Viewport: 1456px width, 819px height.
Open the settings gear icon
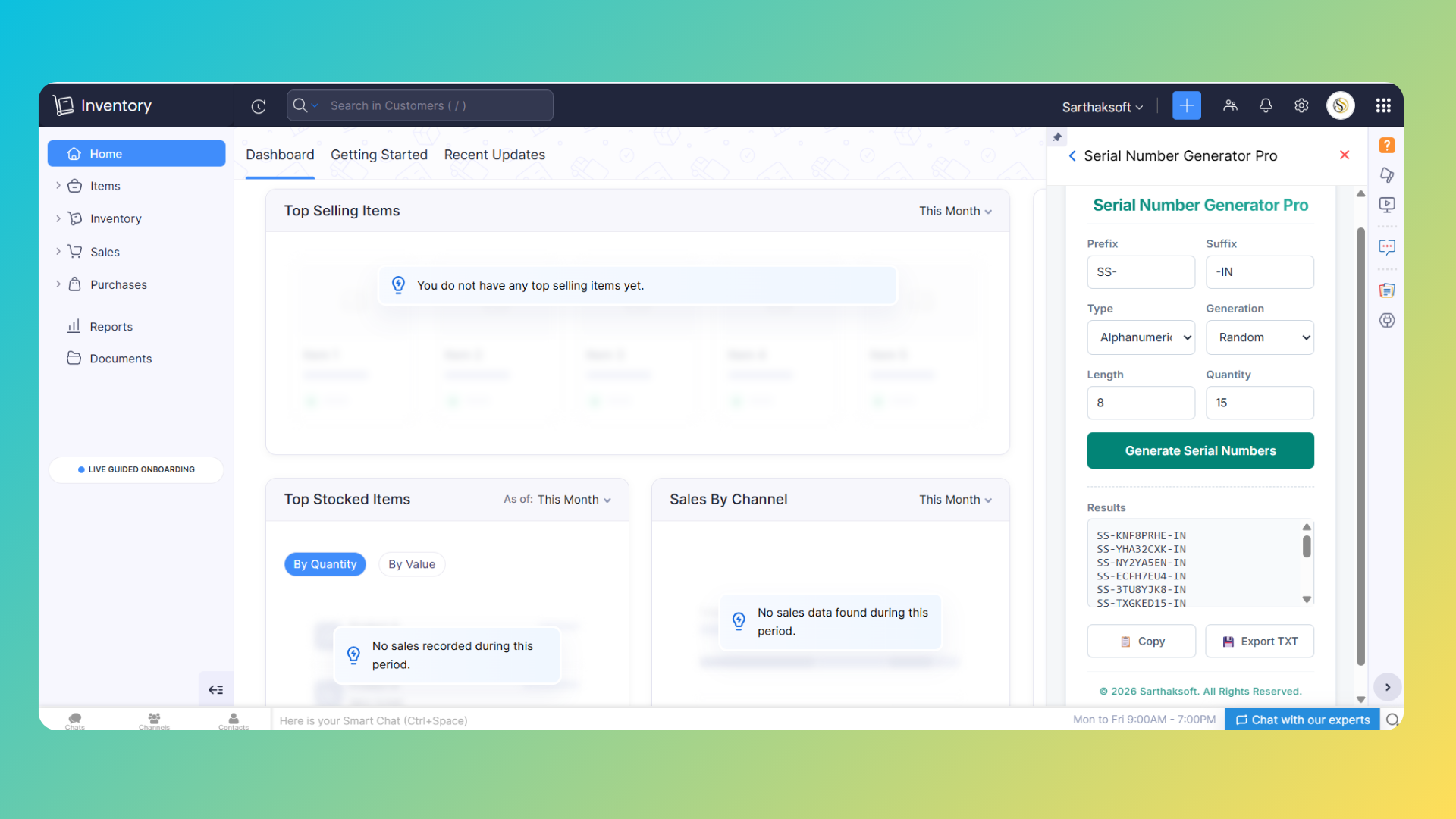1301,105
